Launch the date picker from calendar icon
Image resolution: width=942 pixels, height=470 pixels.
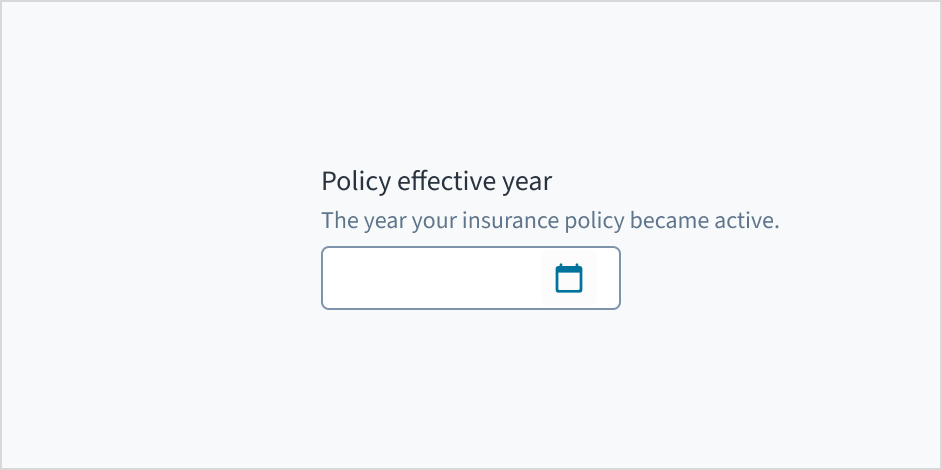568,278
